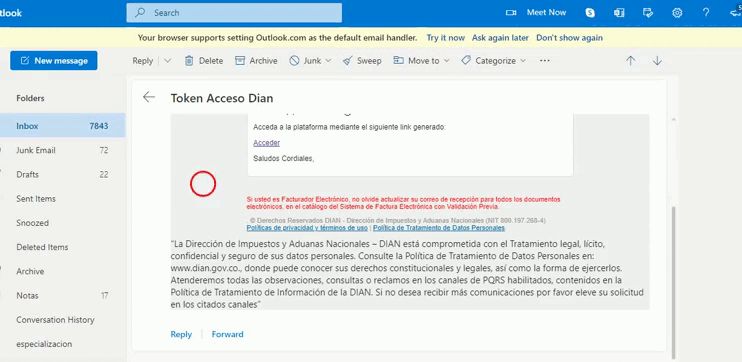Viewport: 742px width, 362px height.
Task: Go back using the left arrow icon
Action: click(149, 97)
